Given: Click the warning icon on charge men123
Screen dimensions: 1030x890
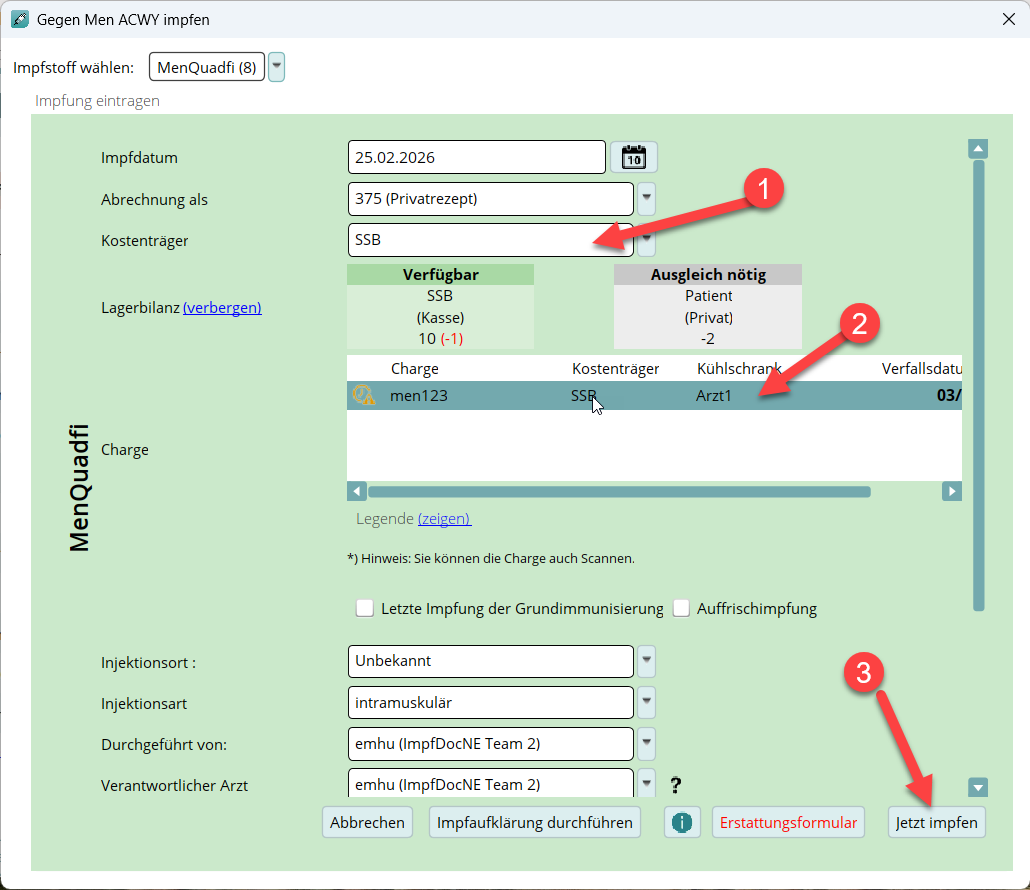Looking at the screenshot, I should pyautogui.click(x=363, y=395).
